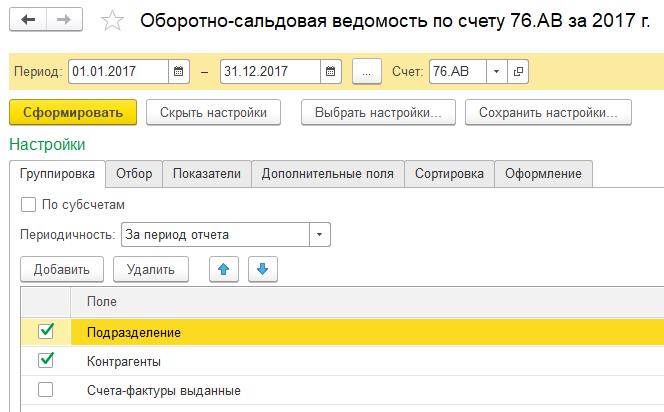Move selected field down with blue arrow

pos(263,269)
